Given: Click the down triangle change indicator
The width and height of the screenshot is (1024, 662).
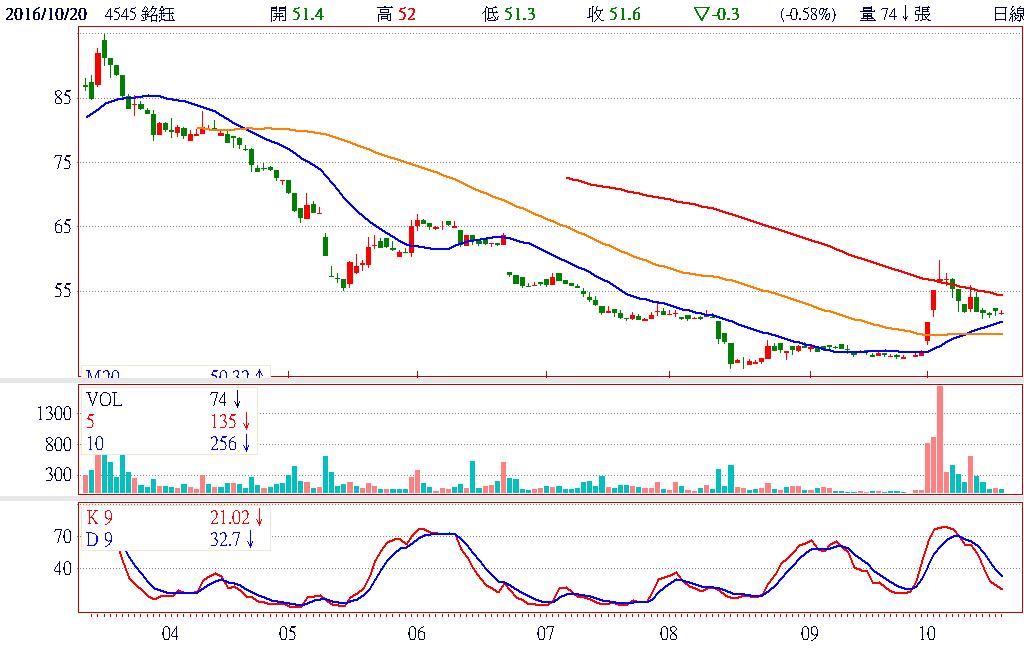Looking at the screenshot, I should pos(699,13).
